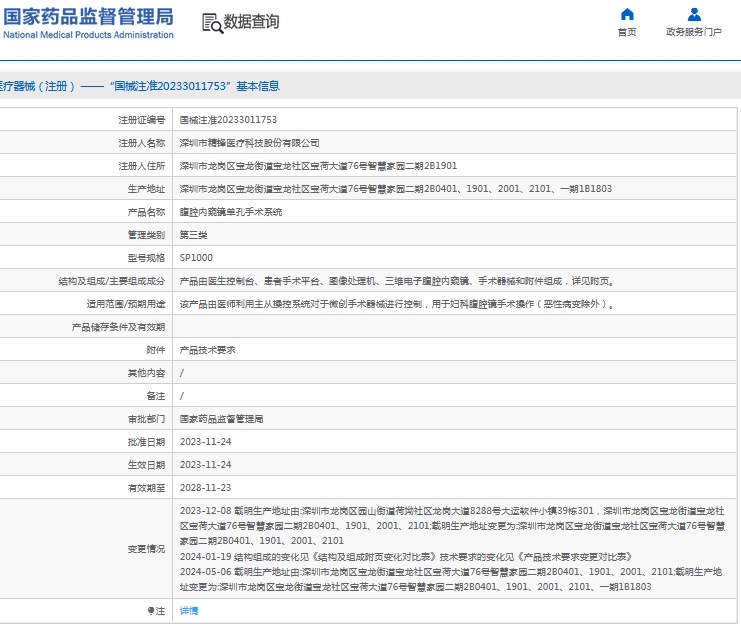Click the 2024-01-19 change record entry
741x627 pixels.
406,557
